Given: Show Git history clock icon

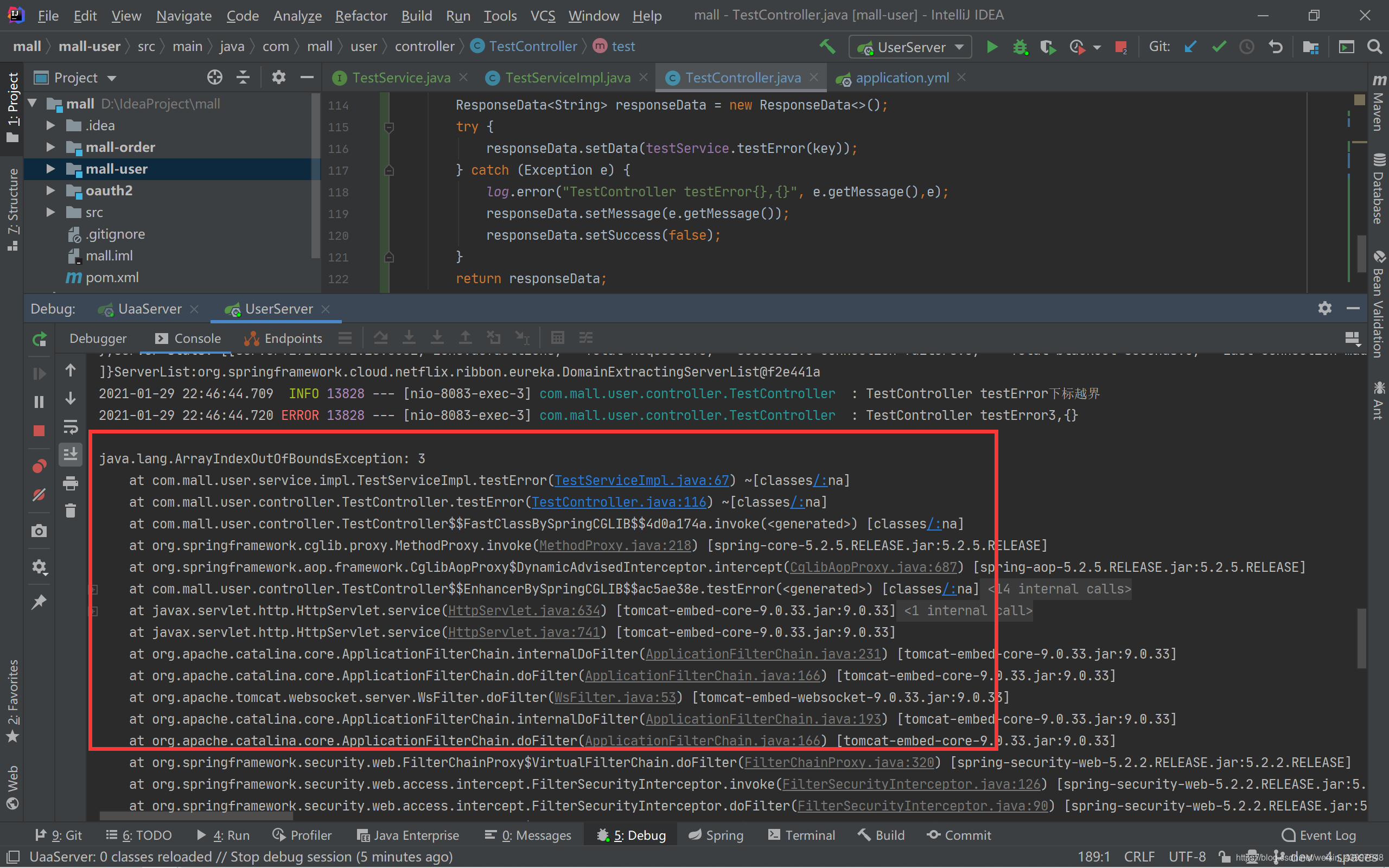Looking at the screenshot, I should tap(1247, 47).
